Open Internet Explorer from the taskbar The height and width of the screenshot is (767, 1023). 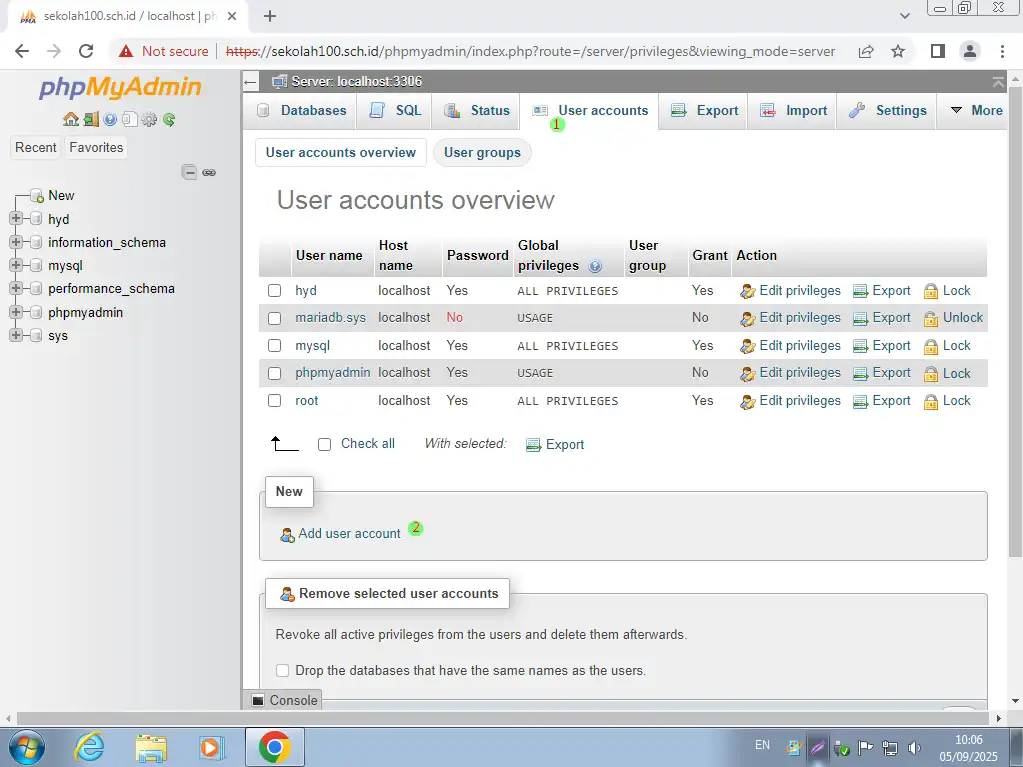tap(89, 747)
